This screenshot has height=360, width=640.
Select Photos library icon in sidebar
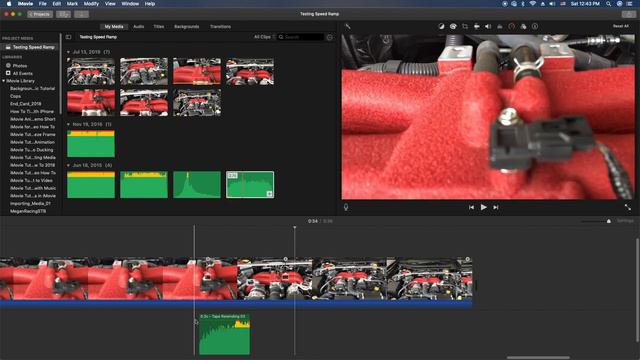(x=8, y=65)
